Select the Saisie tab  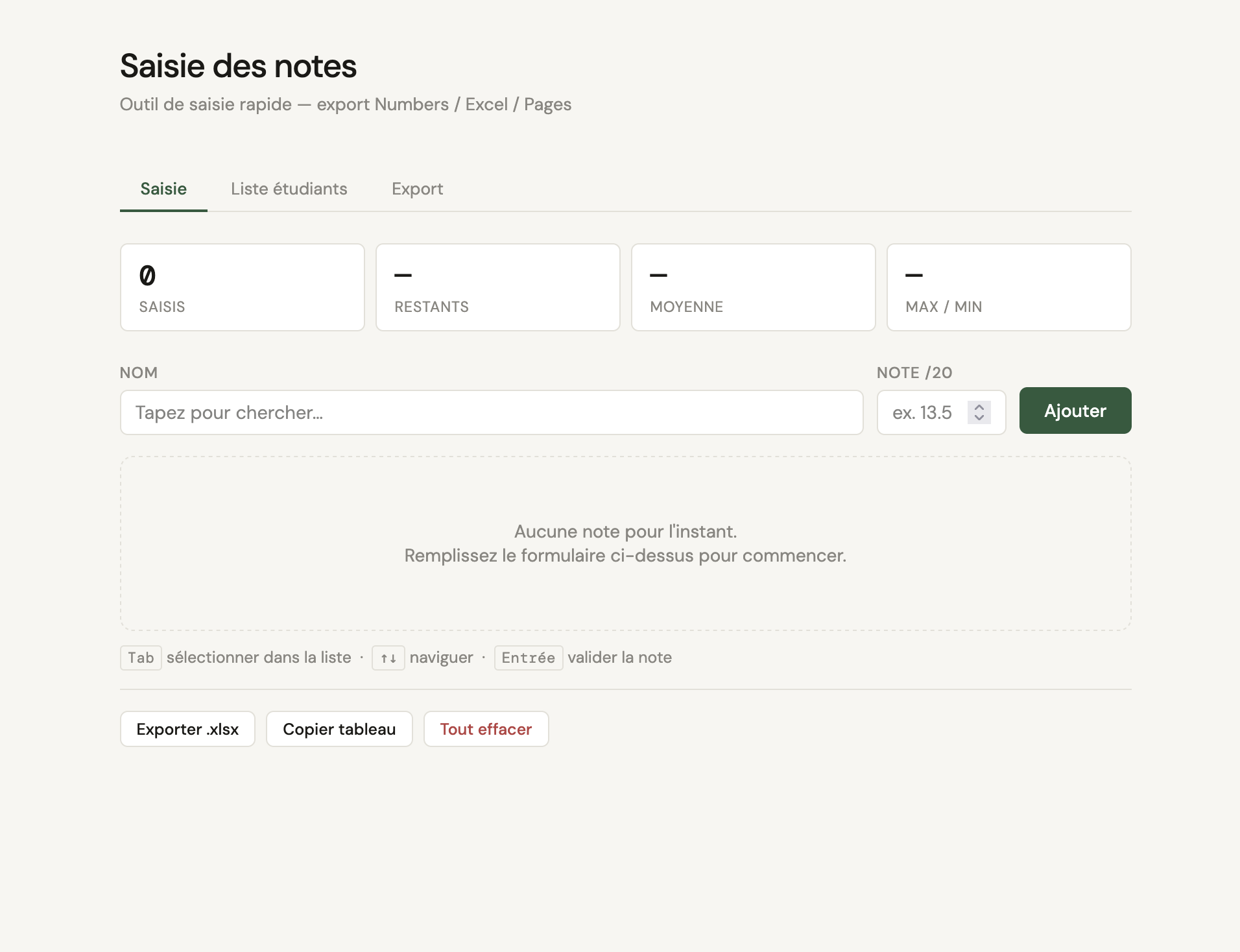point(163,189)
